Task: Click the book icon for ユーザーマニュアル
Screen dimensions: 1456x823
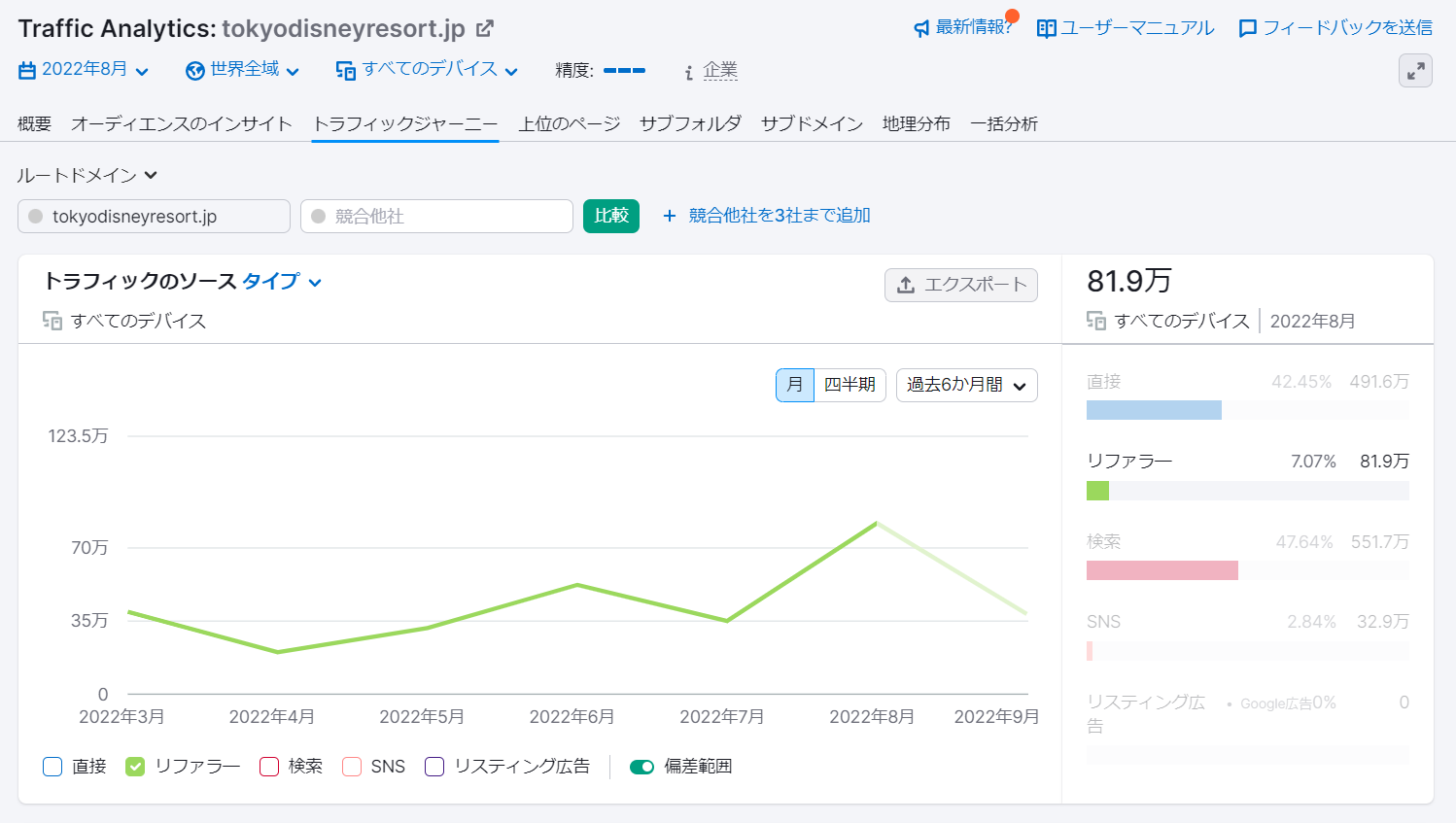Action: point(1047,29)
